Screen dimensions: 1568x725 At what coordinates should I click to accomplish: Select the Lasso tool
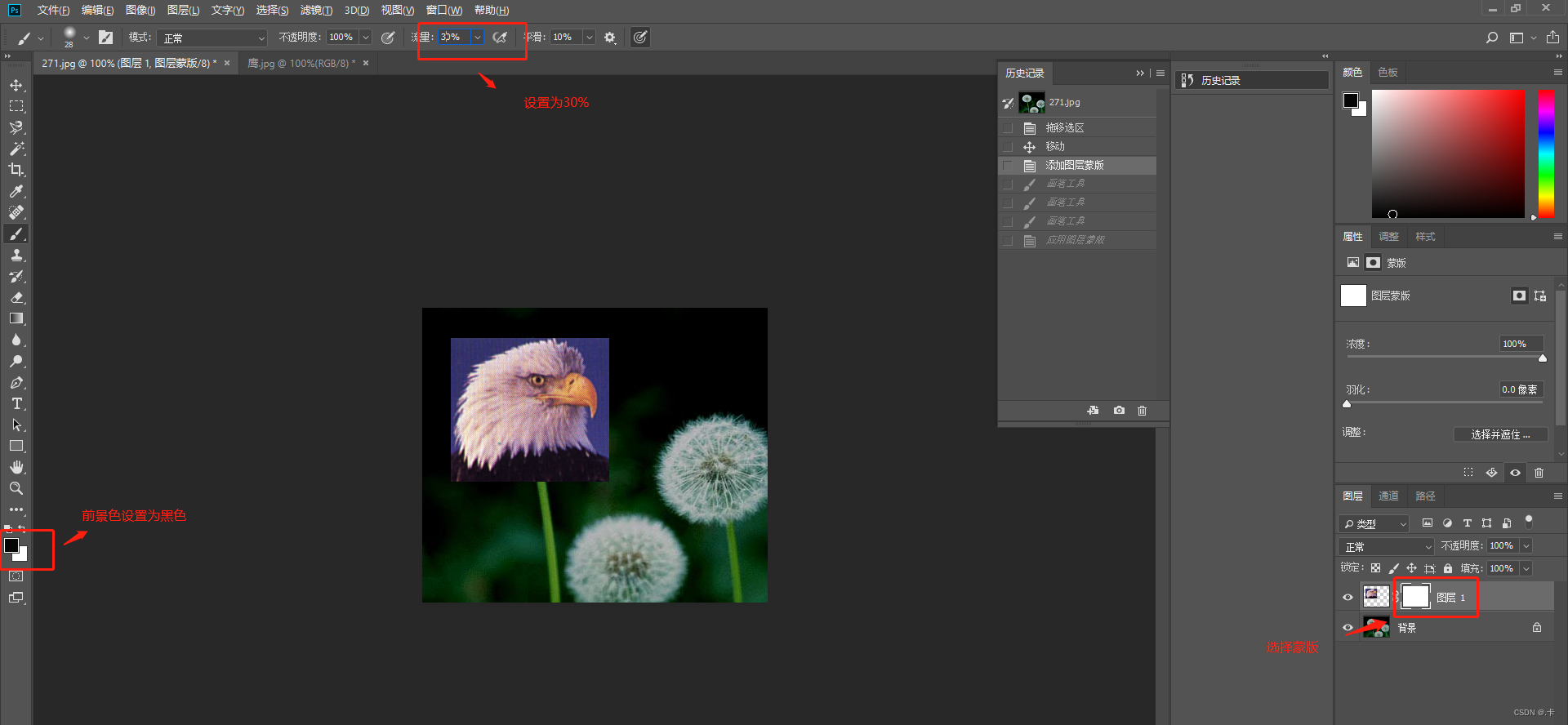[16, 128]
